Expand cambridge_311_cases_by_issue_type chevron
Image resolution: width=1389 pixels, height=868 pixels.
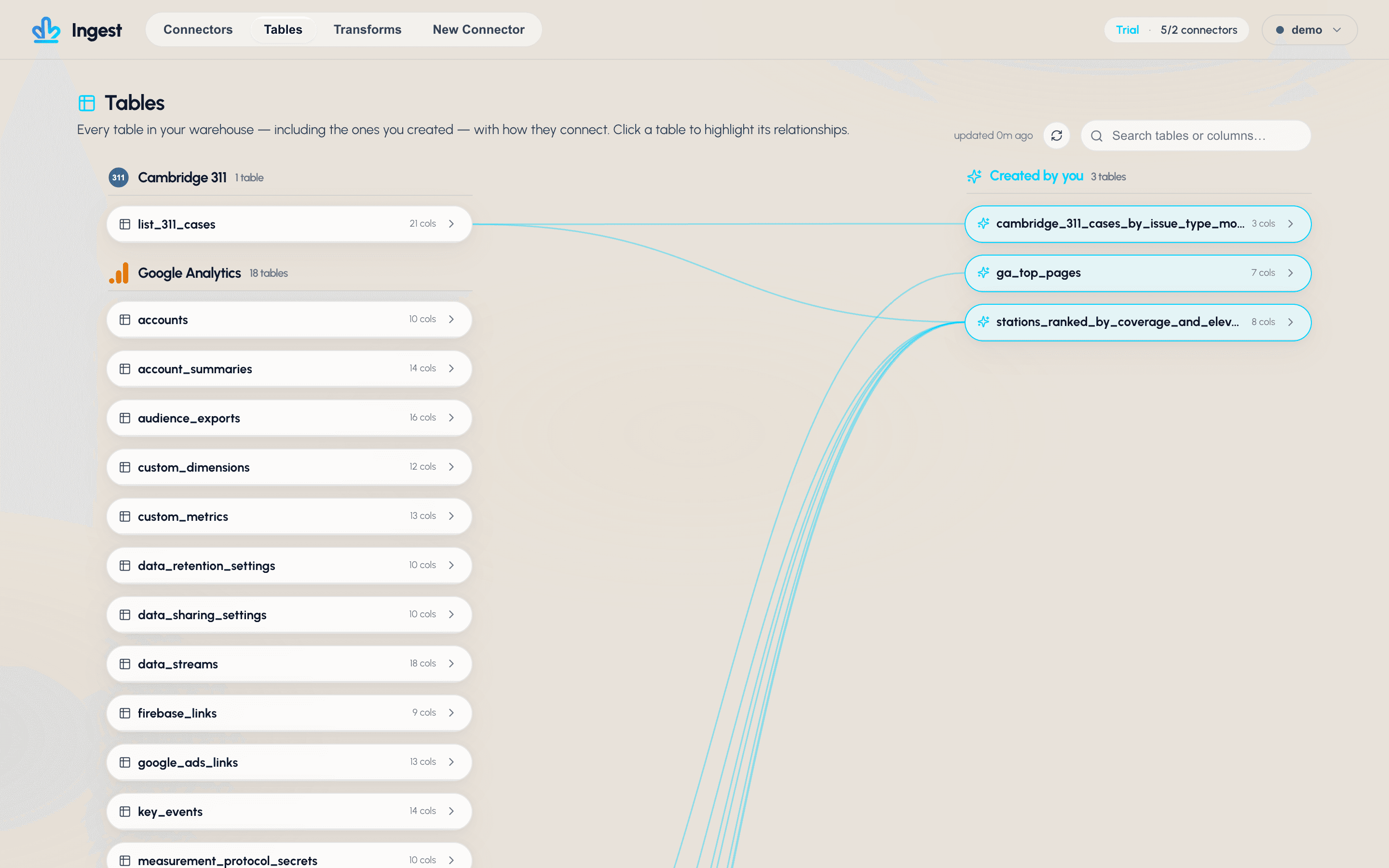[x=1290, y=224]
